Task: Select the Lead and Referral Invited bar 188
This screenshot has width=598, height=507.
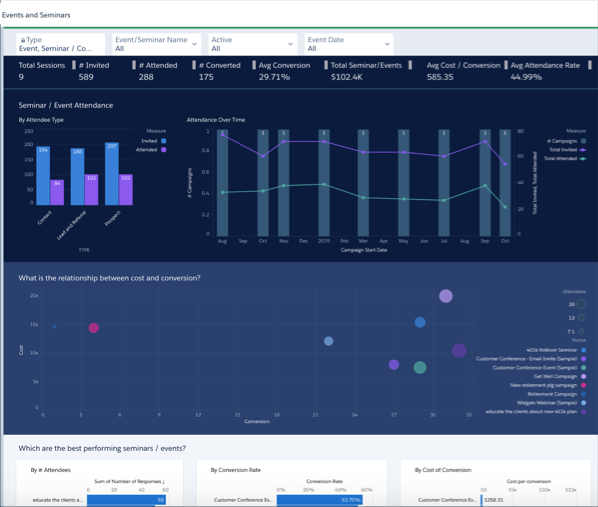Action: [77, 177]
